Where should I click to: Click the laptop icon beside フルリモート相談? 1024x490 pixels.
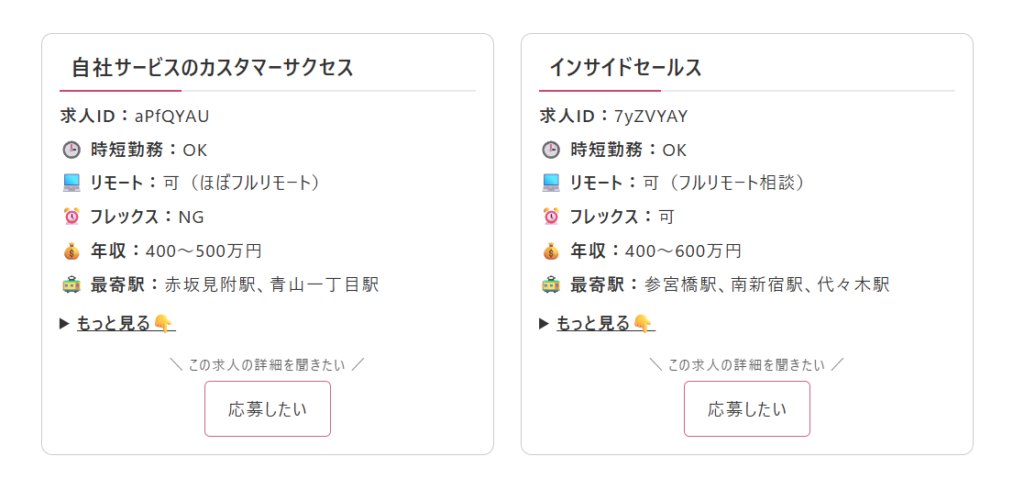click(x=550, y=183)
